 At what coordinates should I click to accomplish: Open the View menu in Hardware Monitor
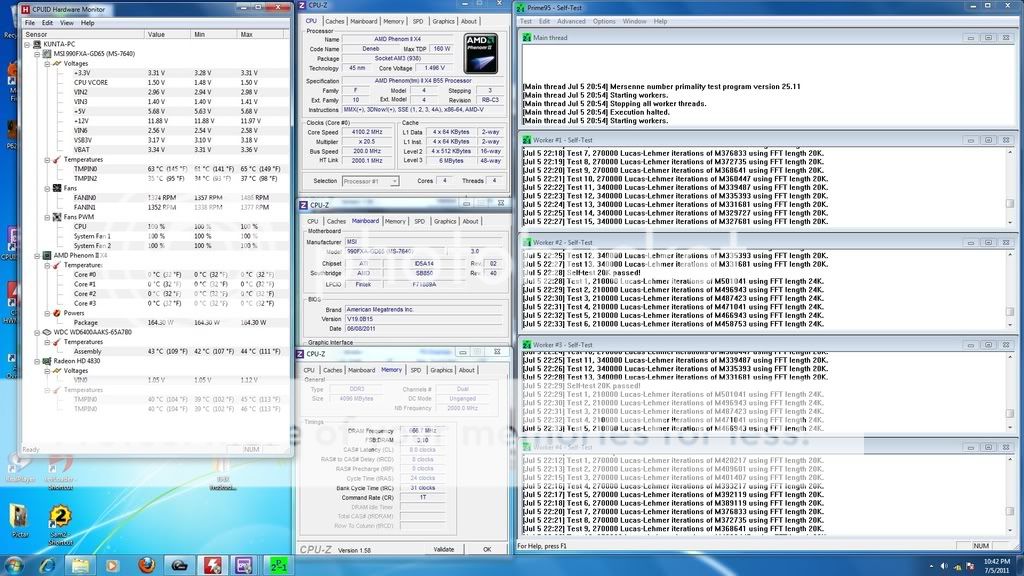tap(66, 22)
